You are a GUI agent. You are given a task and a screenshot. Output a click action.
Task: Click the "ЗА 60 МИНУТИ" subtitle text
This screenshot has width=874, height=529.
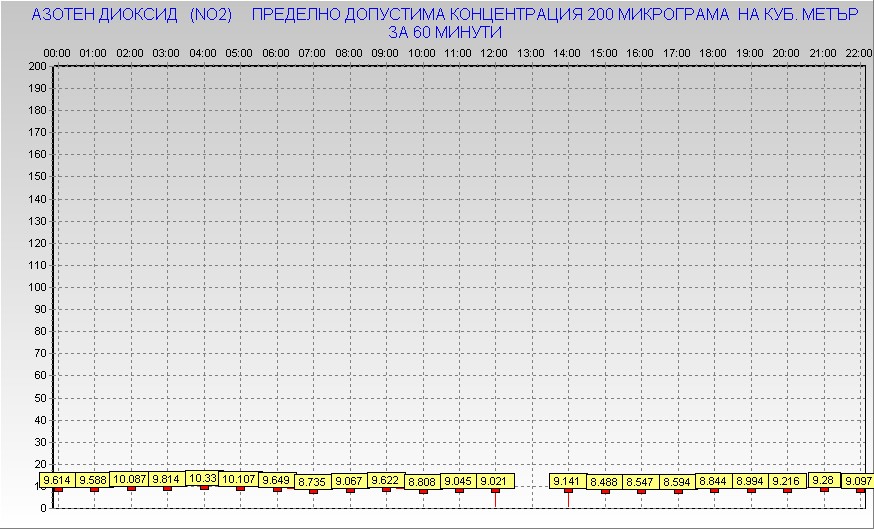coord(445,32)
